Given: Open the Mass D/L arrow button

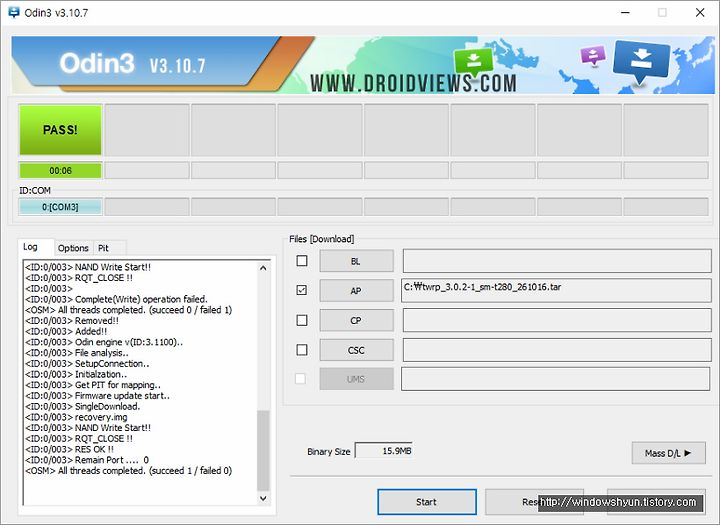Looking at the screenshot, I should [668, 453].
